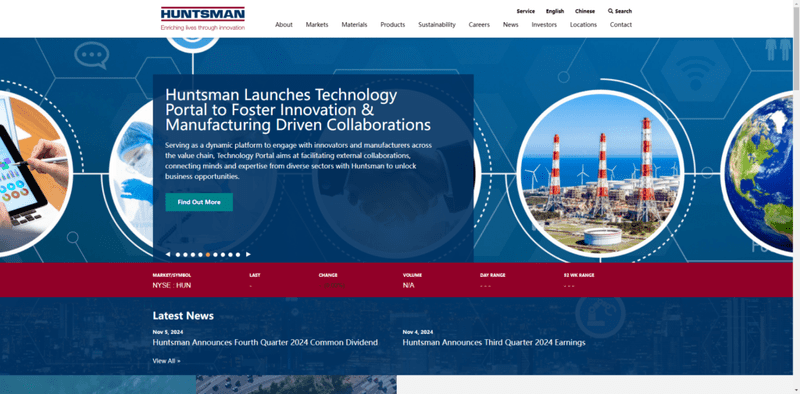Open the Materials menu
Image resolution: width=800 pixels, height=394 pixels.
354,24
